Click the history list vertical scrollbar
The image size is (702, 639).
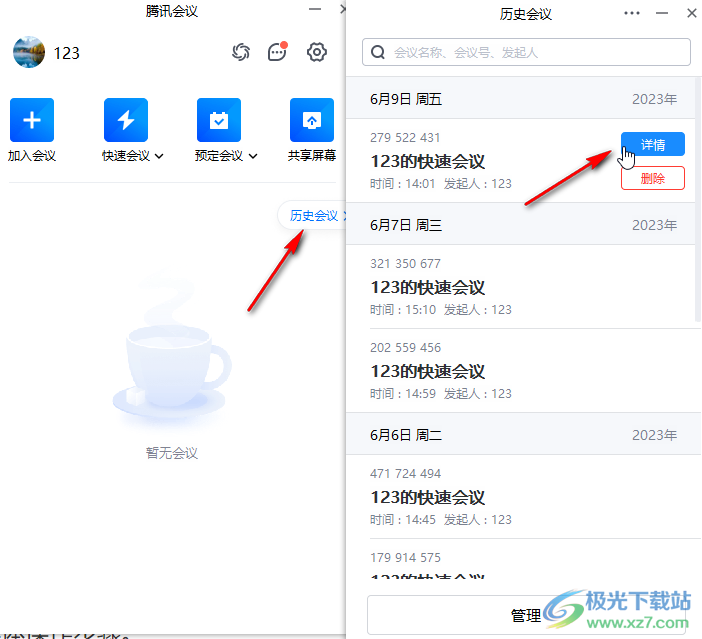(x=698, y=199)
